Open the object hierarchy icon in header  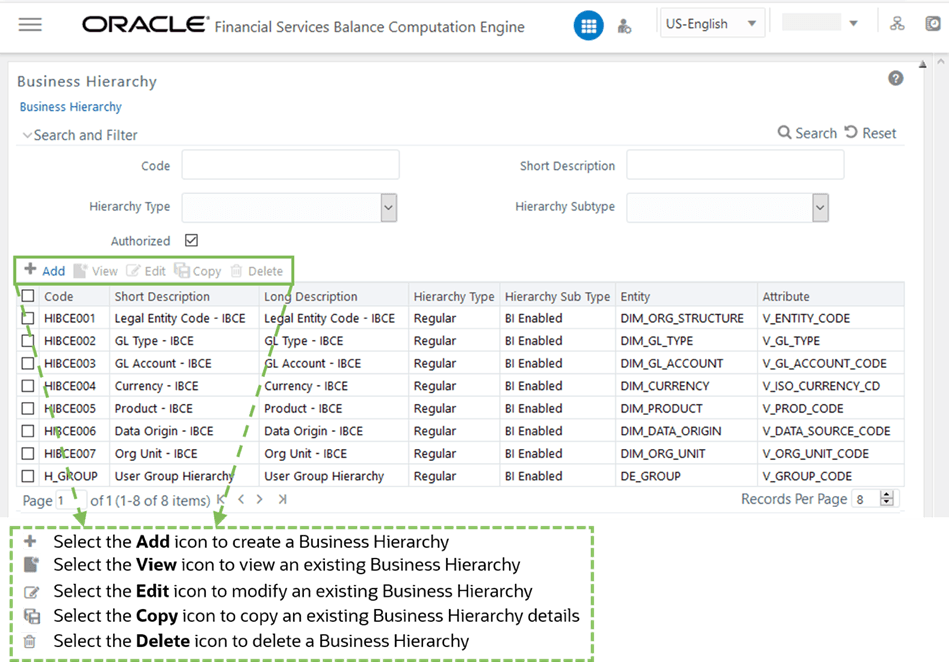pos(897,24)
